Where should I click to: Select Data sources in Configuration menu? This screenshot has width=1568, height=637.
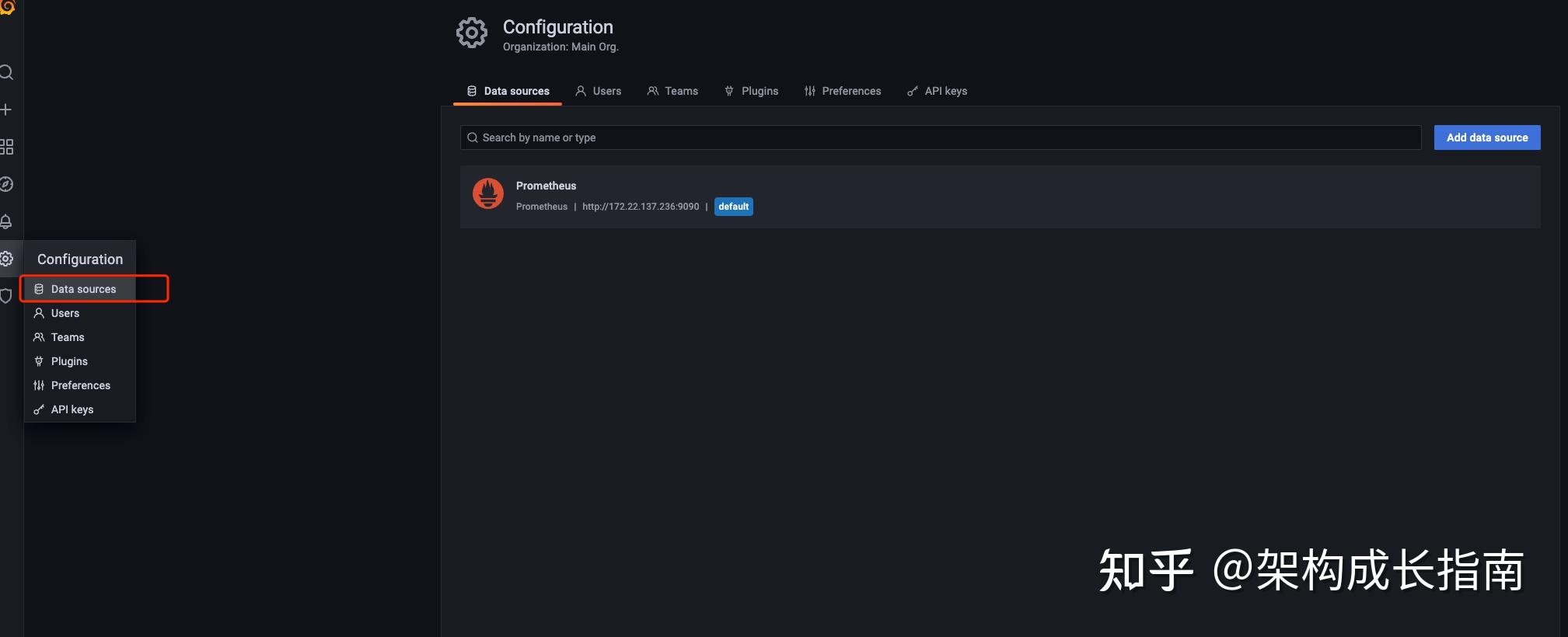tap(83, 289)
